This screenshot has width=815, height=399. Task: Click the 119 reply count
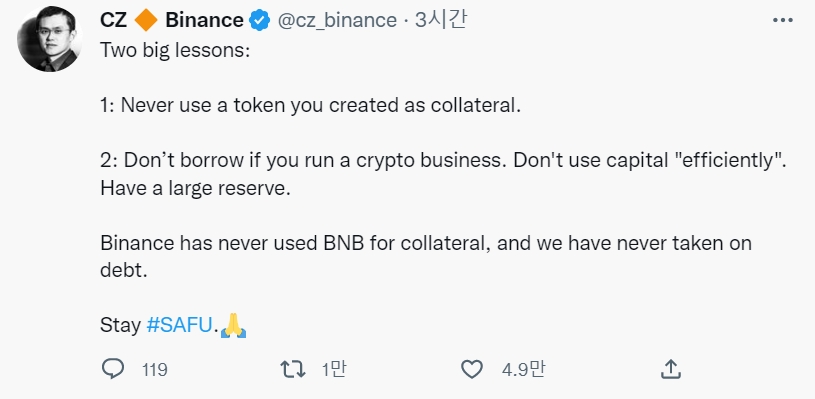point(154,370)
